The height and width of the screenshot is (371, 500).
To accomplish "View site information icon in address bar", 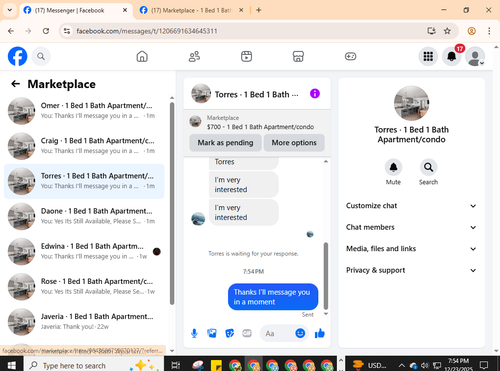I will point(67,31).
